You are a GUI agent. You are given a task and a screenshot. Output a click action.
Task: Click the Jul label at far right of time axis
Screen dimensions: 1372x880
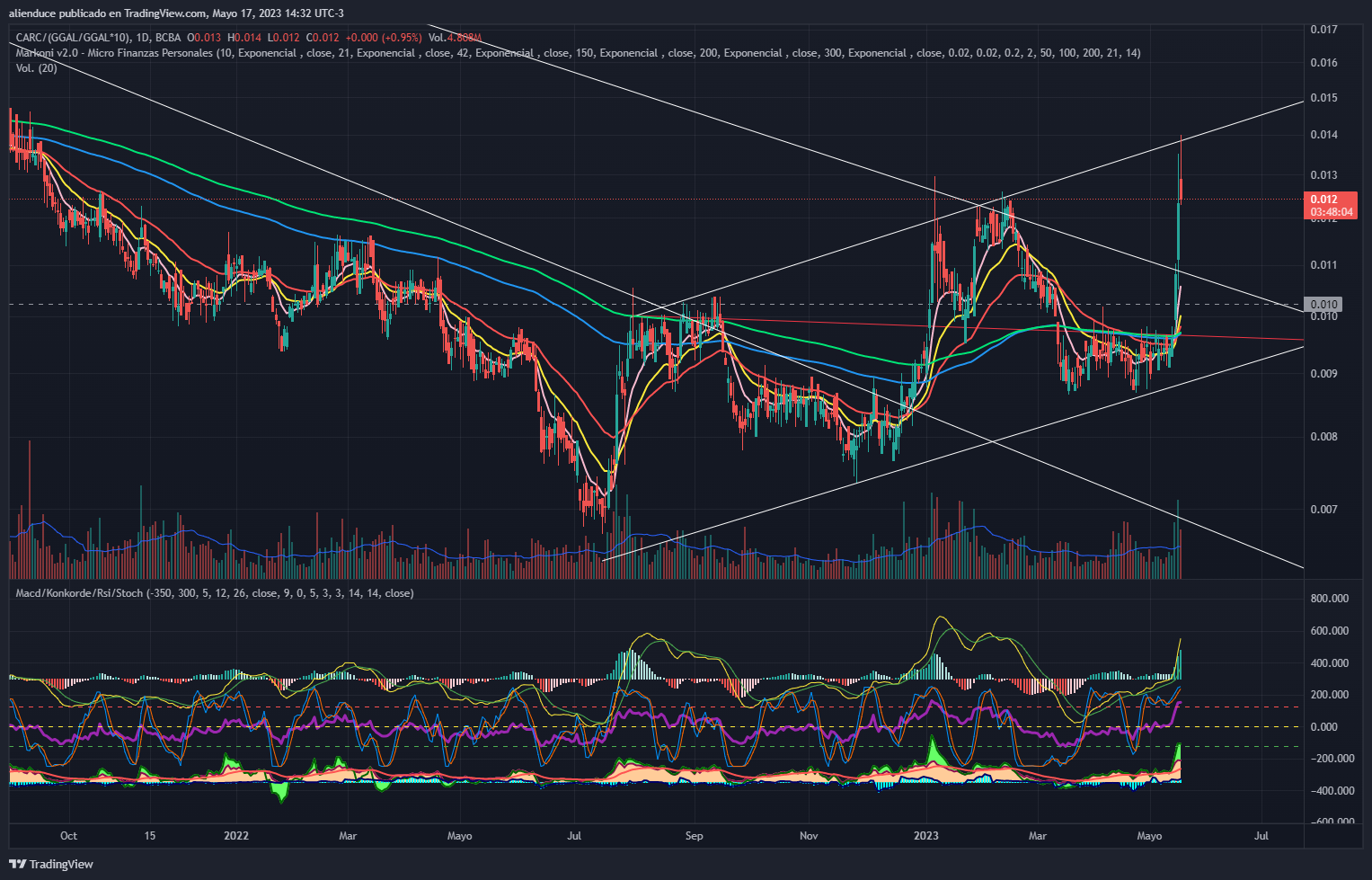(x=1261, y=836)
